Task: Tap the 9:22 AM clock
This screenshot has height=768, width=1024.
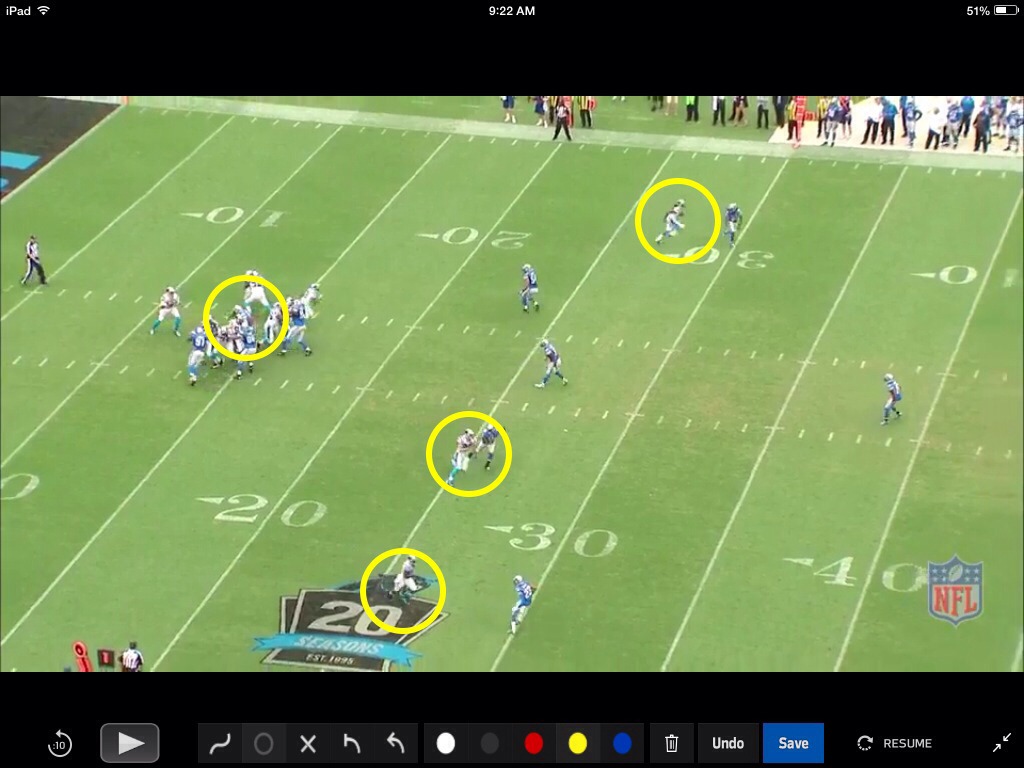Action: [x=511, y=10]
